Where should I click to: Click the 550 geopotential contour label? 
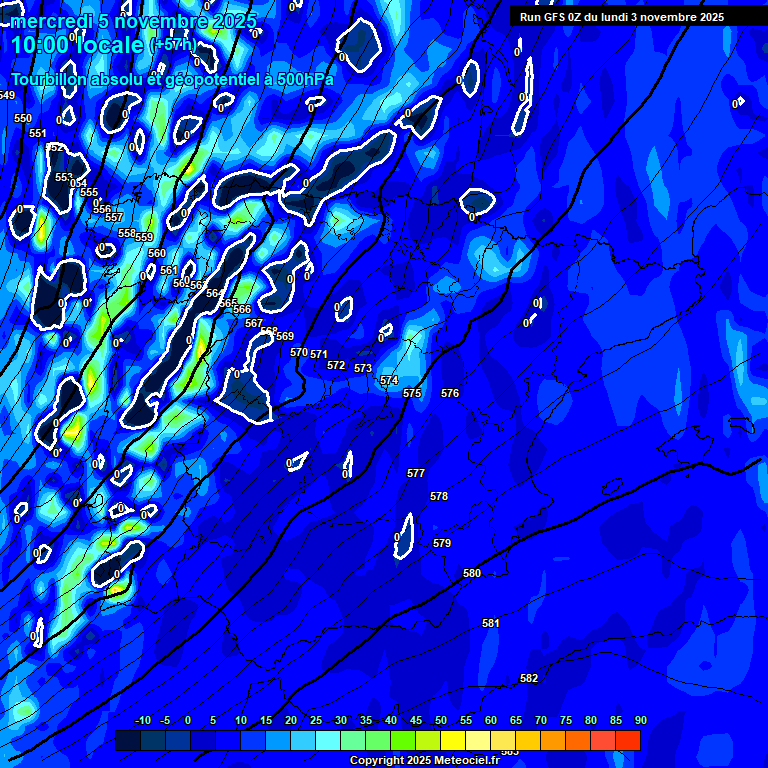pyautogui.click(x=23, y=118)
